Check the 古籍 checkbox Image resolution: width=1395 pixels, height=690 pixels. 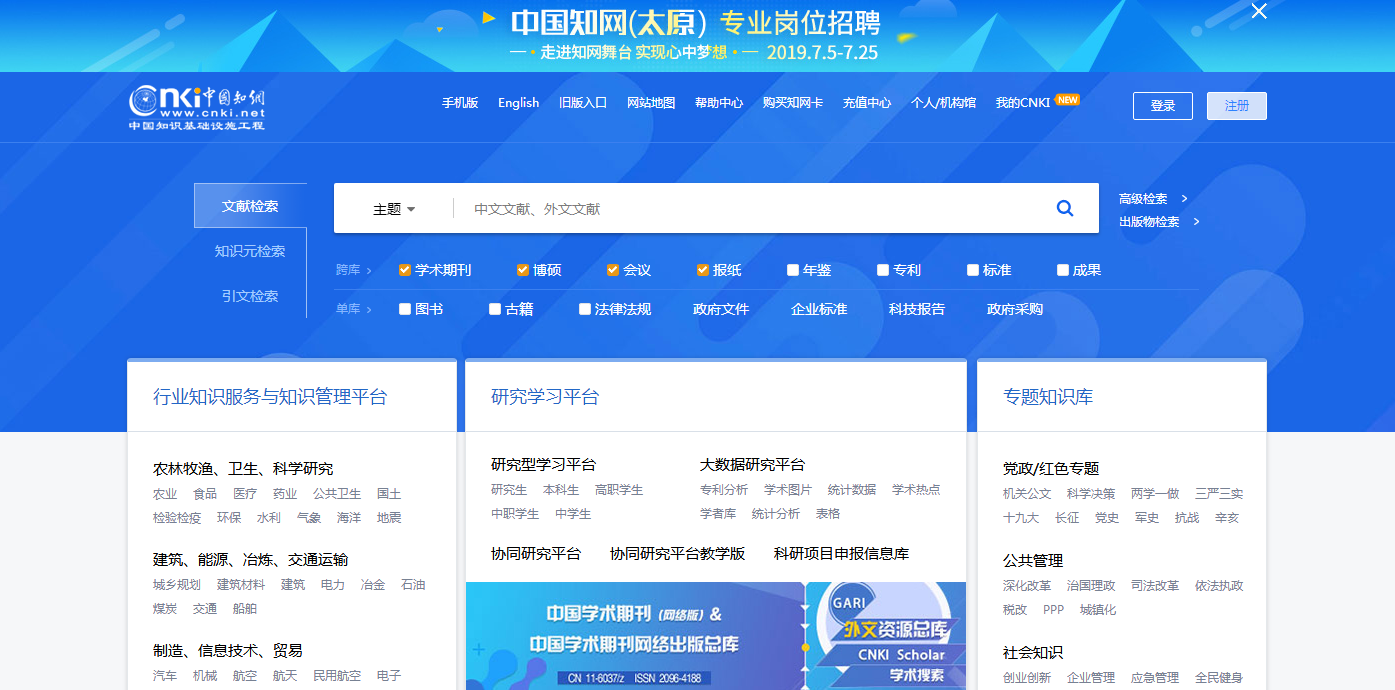(x=495, y=309)
